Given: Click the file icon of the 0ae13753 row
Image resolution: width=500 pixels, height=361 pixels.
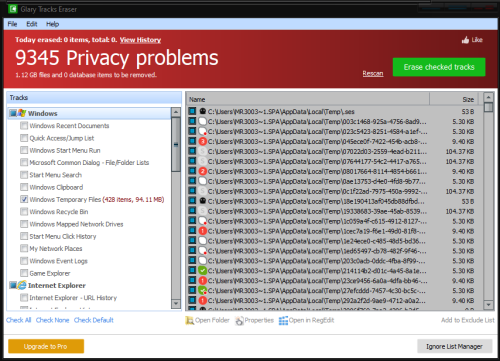Looking at the screenshot, I should tap(202, 181).
